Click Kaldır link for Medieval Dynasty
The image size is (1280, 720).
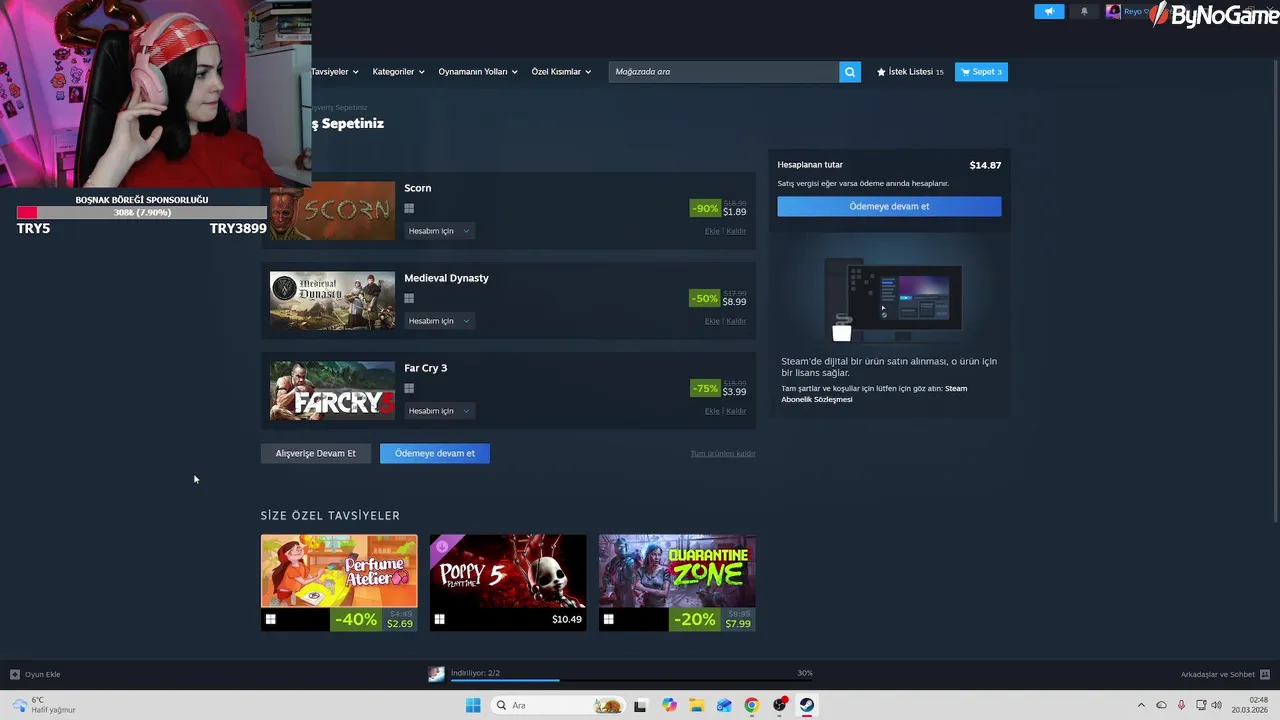tap(736, 321)
